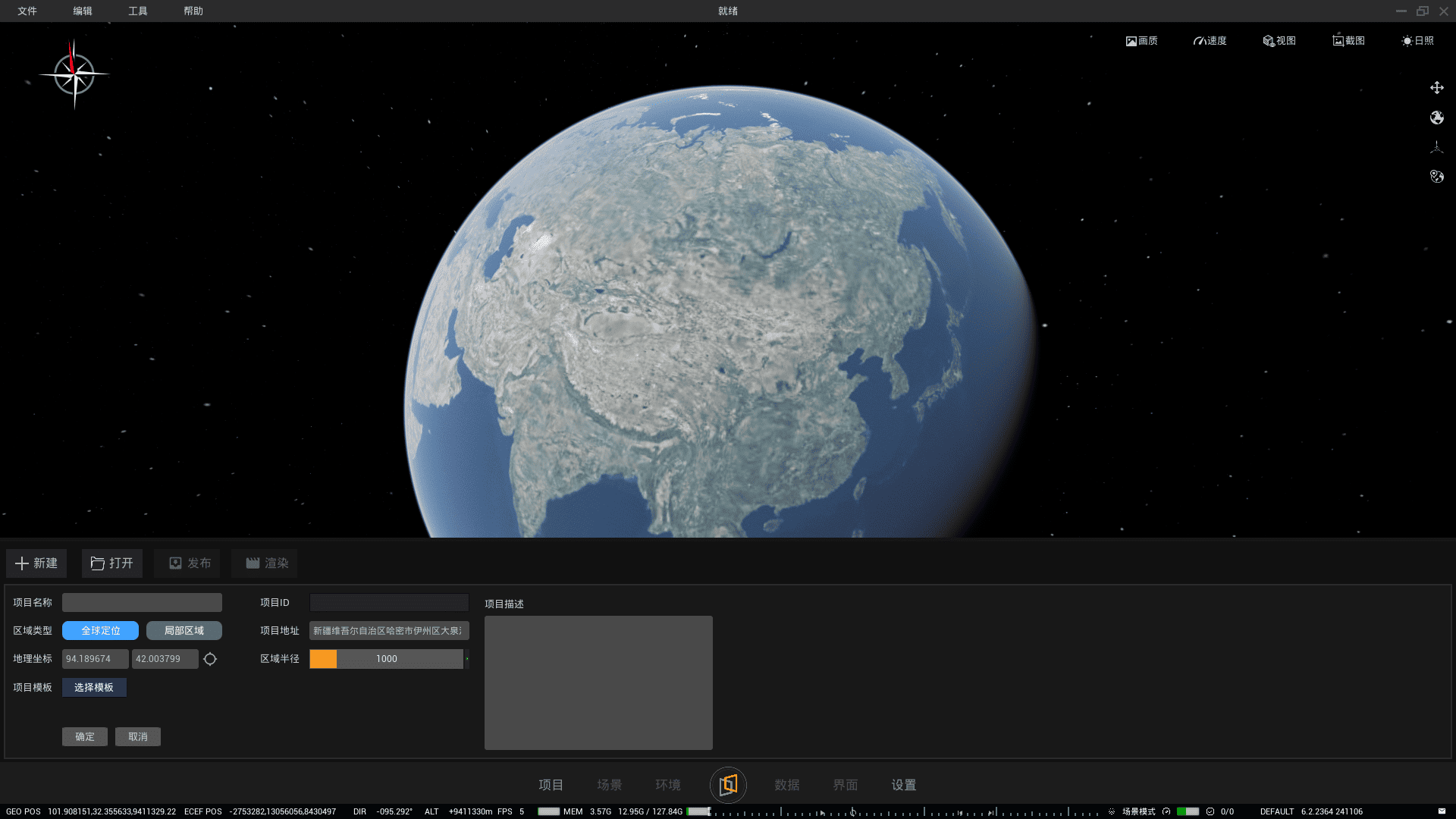Open the 画质 quality settings
This screenshot has height=819, width=1456.
coord(1141,41)
